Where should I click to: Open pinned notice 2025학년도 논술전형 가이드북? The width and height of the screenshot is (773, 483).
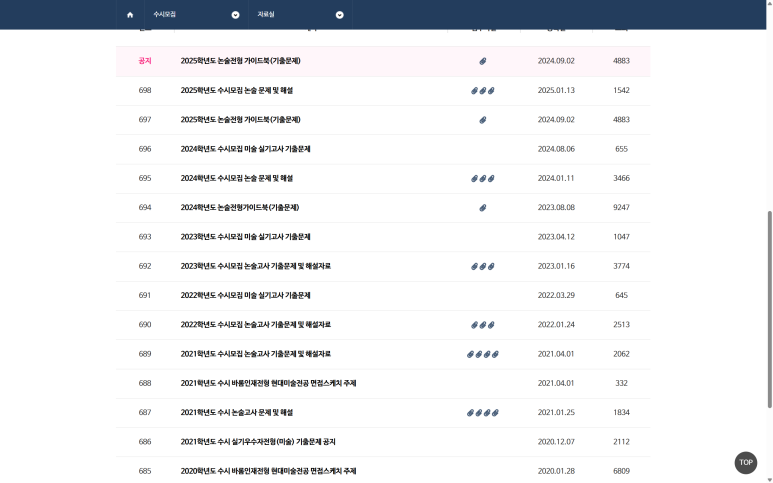pyautogui.click(x=240, y=61)
